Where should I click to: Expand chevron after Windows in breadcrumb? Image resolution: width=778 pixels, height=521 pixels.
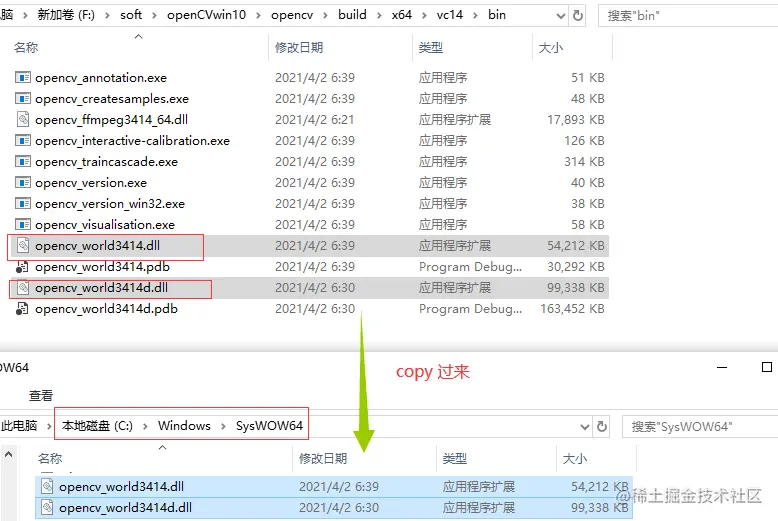tap(223, 426)
